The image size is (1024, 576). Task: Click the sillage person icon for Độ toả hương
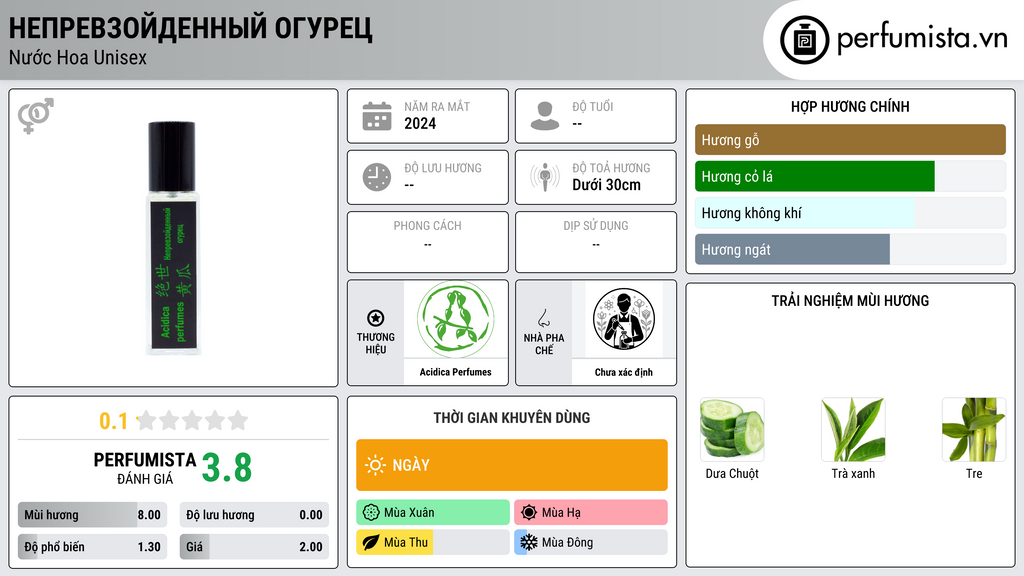pyautogui.click(x=545, y=177)
